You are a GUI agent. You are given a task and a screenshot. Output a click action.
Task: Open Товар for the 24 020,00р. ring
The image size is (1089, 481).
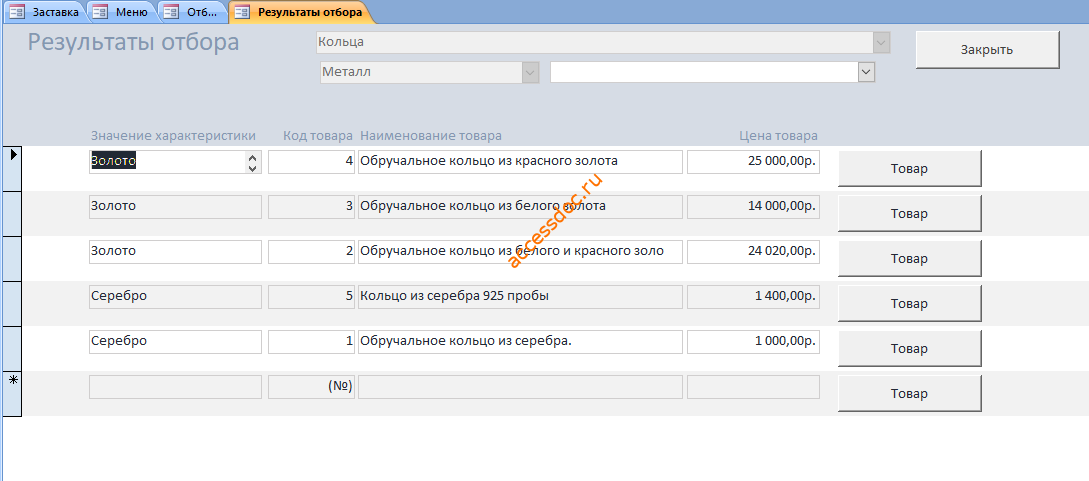[x=909, y=259]
